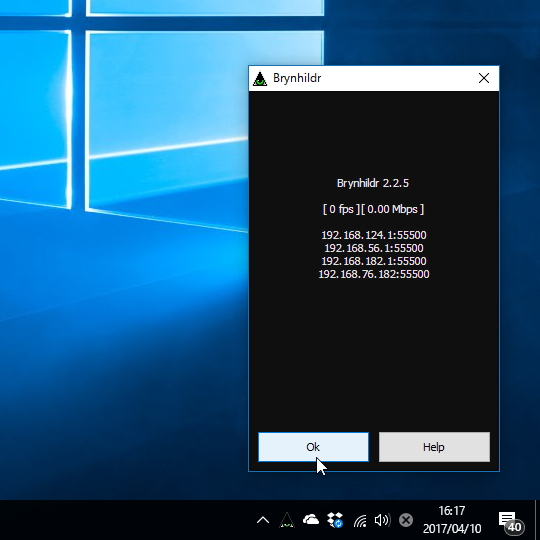This screenshot has width=540, height=540.
Task: Open Help in the Brynhildr dialog
Action: point(434,447)
